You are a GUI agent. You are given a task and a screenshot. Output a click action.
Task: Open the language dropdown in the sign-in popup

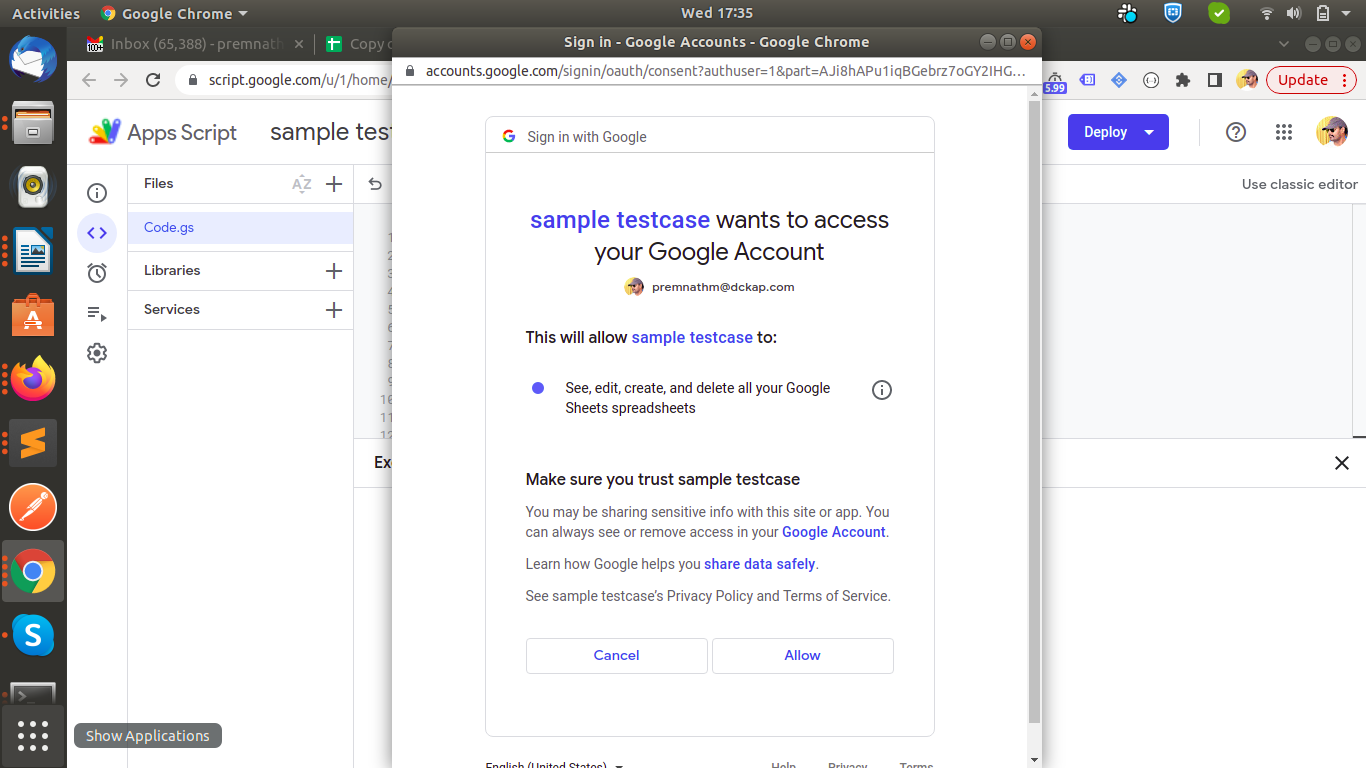[555, 765]
